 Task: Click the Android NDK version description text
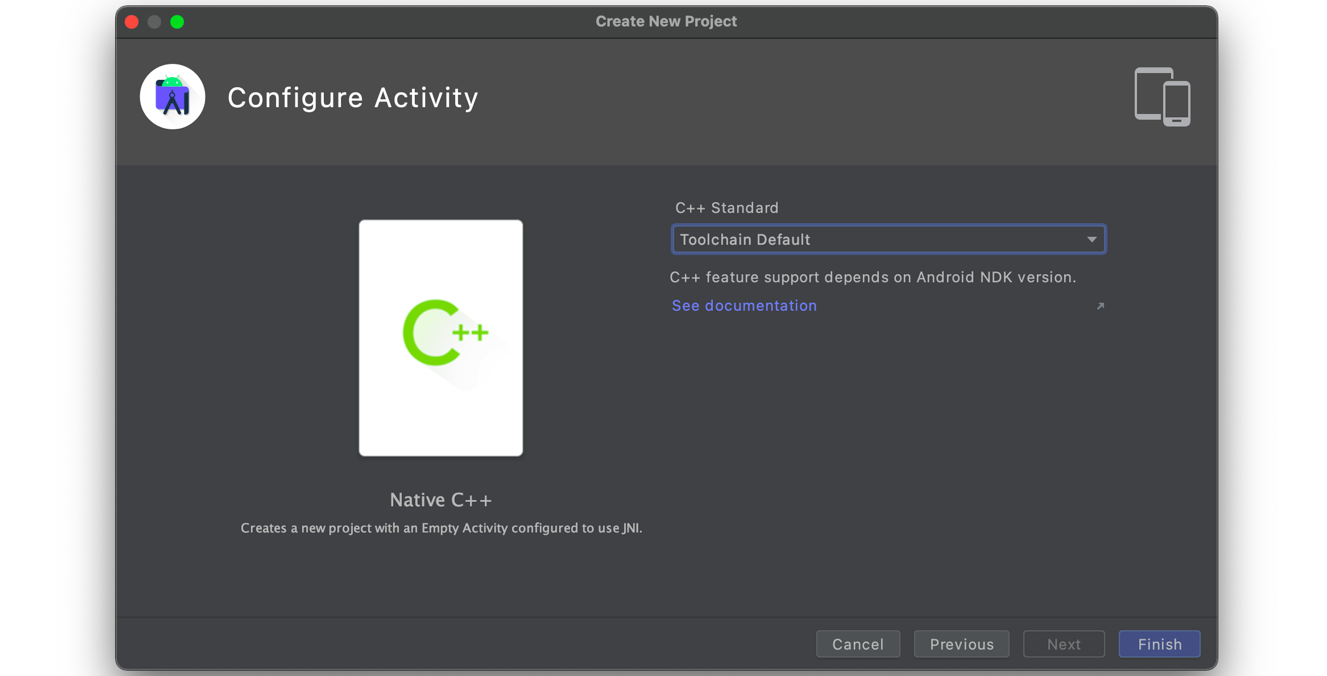point(872,277)
